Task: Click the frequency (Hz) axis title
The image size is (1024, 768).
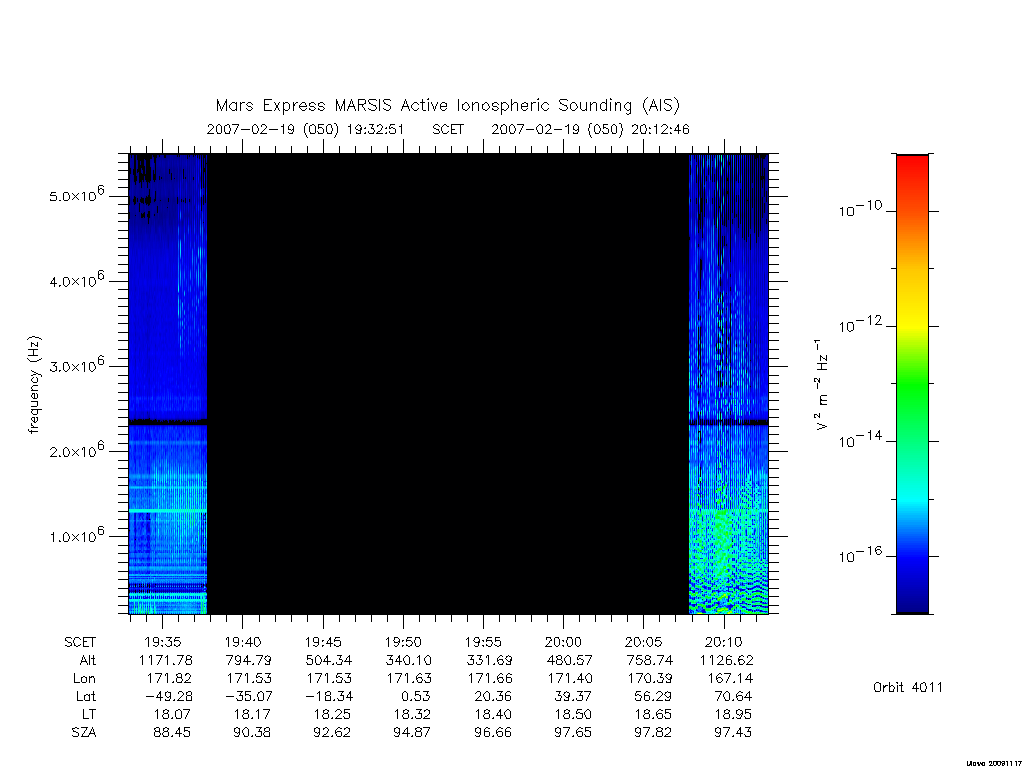Action: tap(34, 384)
